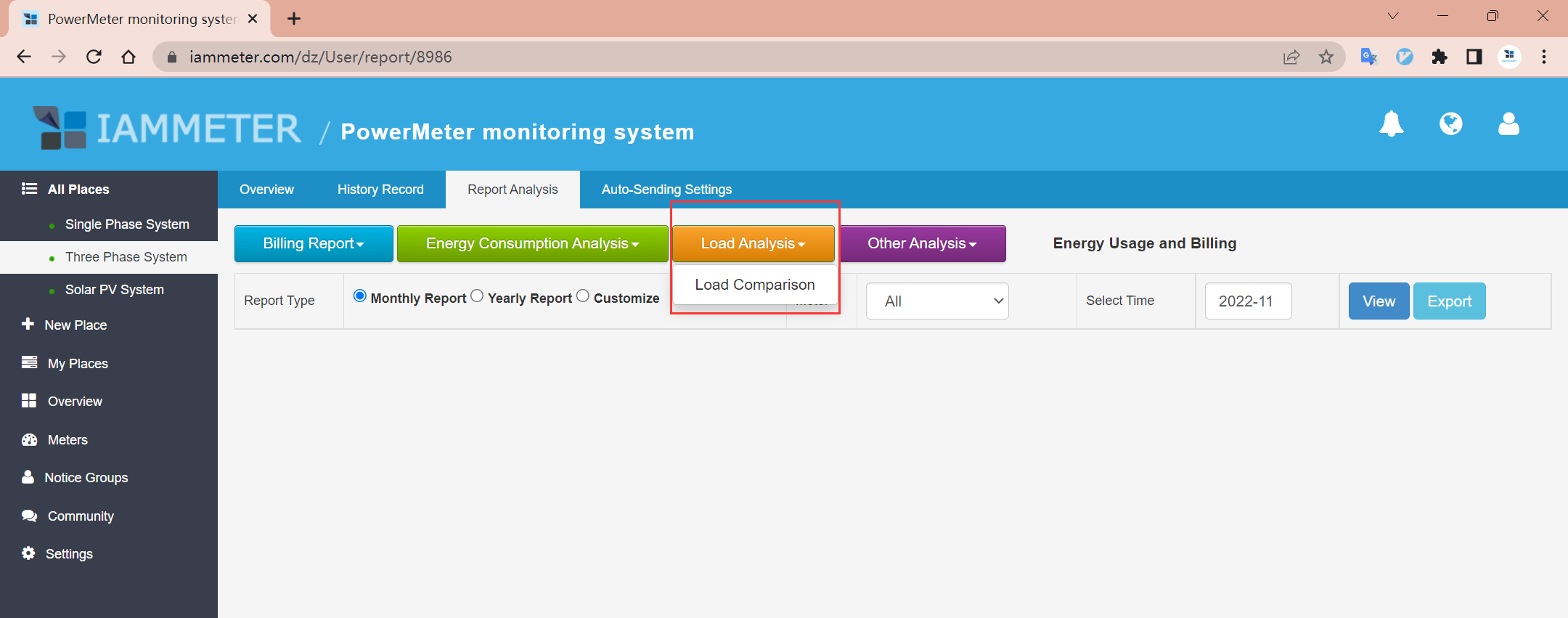Select the Yearly Report radio button
The height and width of the screenshot is (618, 1568).
pyautogui.click(x=477, y=296)
